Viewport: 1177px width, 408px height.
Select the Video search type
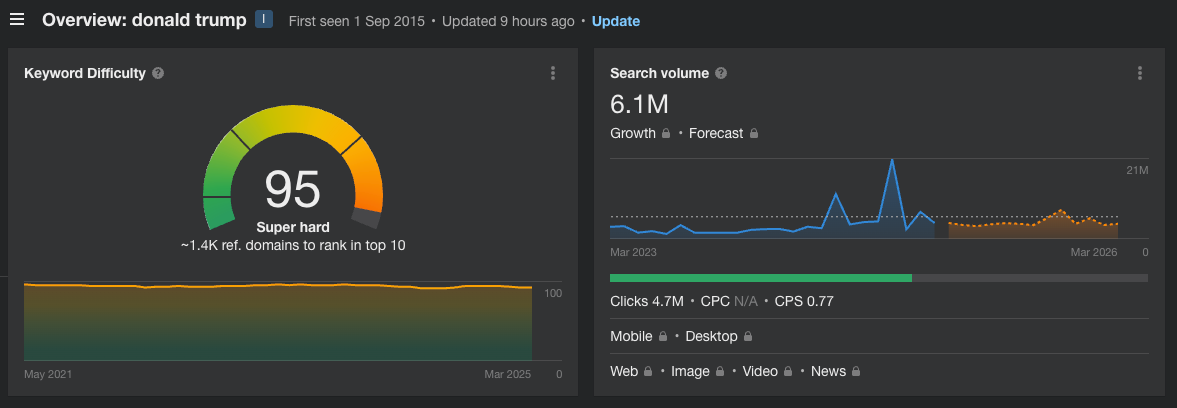point(760,371)
